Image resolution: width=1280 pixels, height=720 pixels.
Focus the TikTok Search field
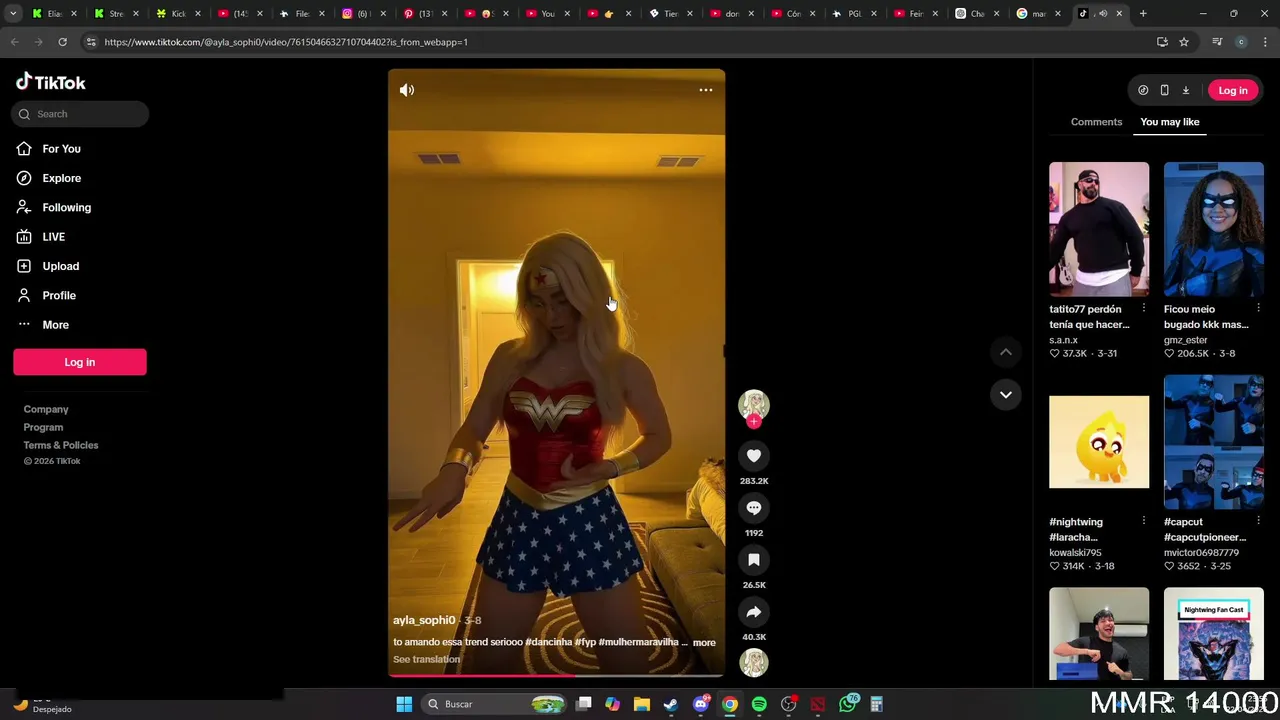pyautogui.click(x=81, y=114)
